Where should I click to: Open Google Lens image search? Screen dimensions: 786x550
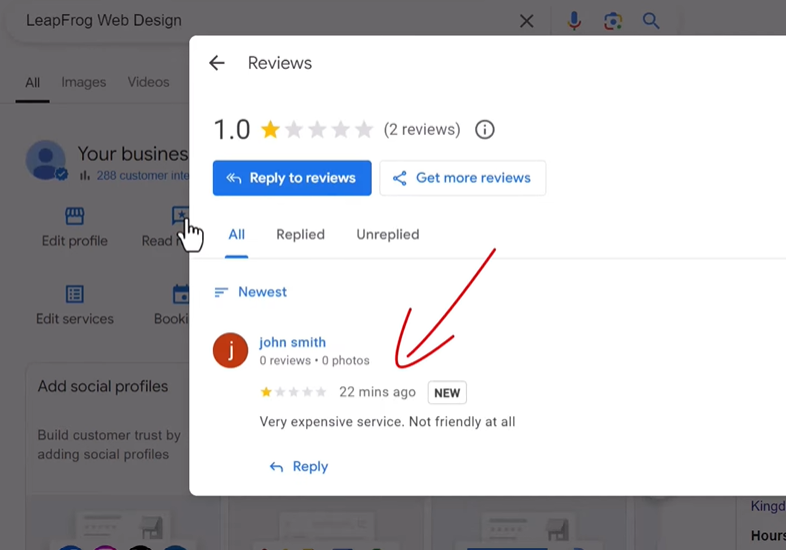613,21
